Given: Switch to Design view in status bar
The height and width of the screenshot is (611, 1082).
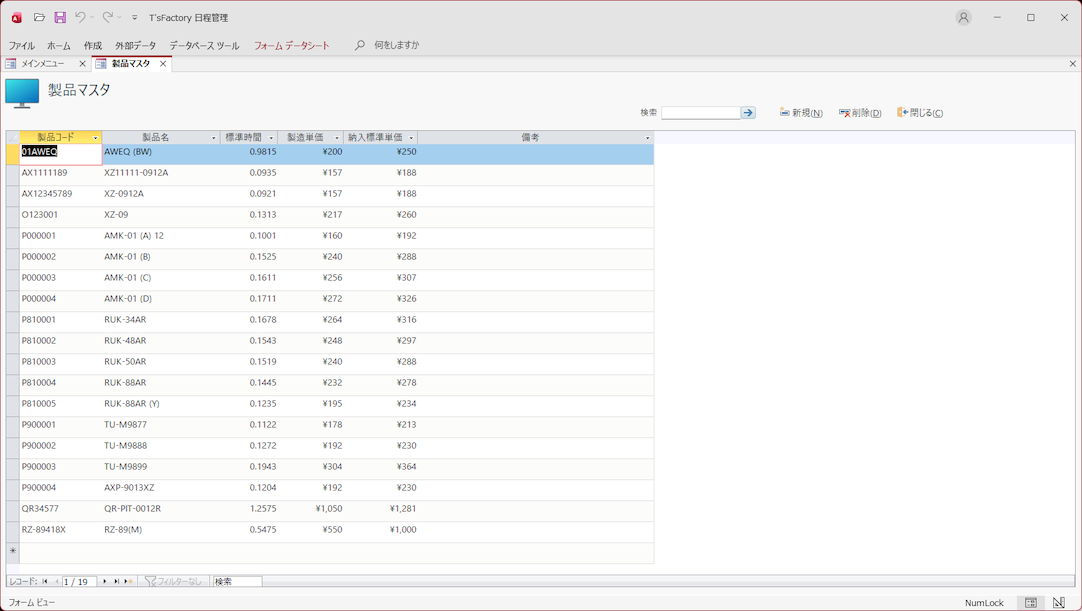Looking at the screenshot, I should point(1059,603).
